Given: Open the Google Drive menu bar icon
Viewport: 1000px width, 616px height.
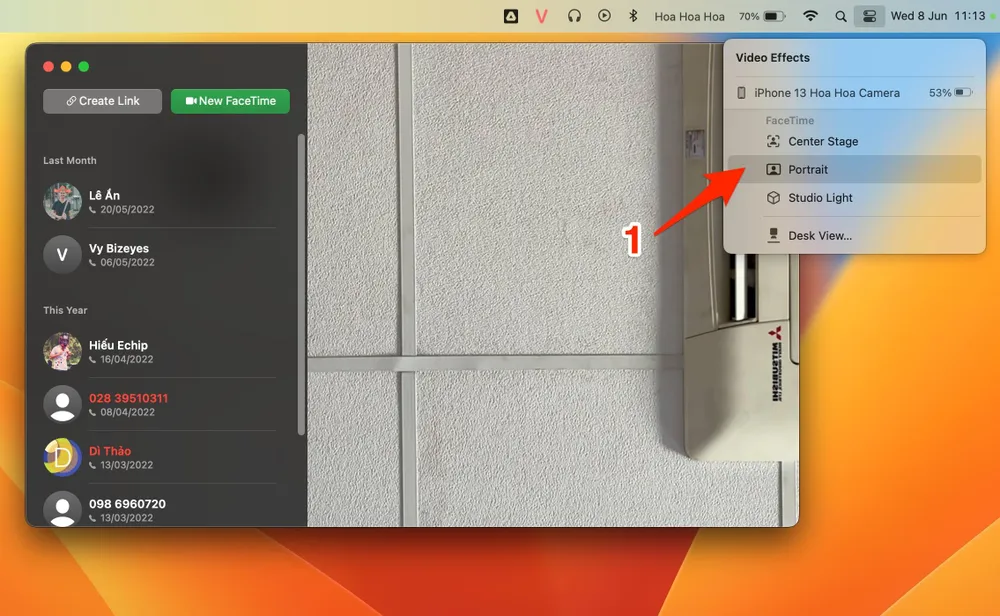Looking at the screenshot, I should [510, 16].
